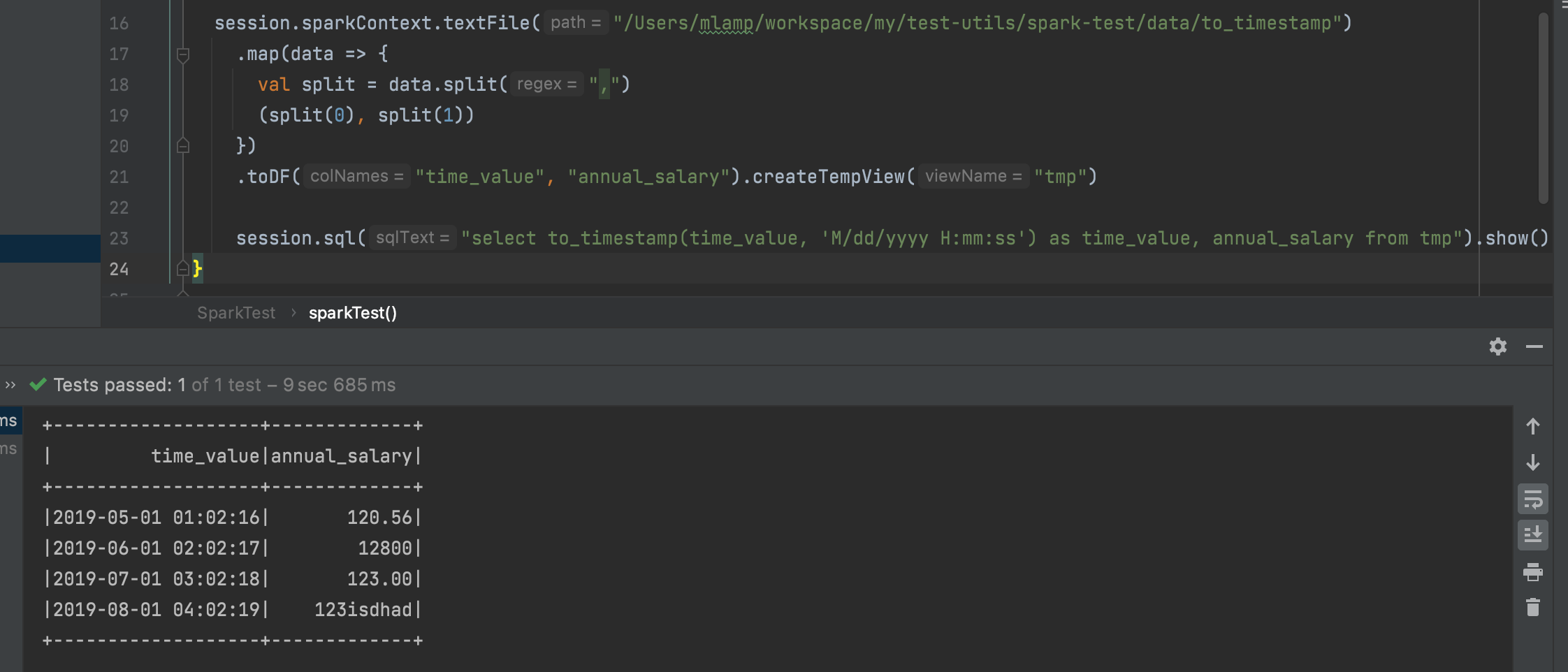The height and width of the screenshot is (672, 1568).
Task: Select the second test tree row showing 'ms'
Action: [x=10, y=448]
